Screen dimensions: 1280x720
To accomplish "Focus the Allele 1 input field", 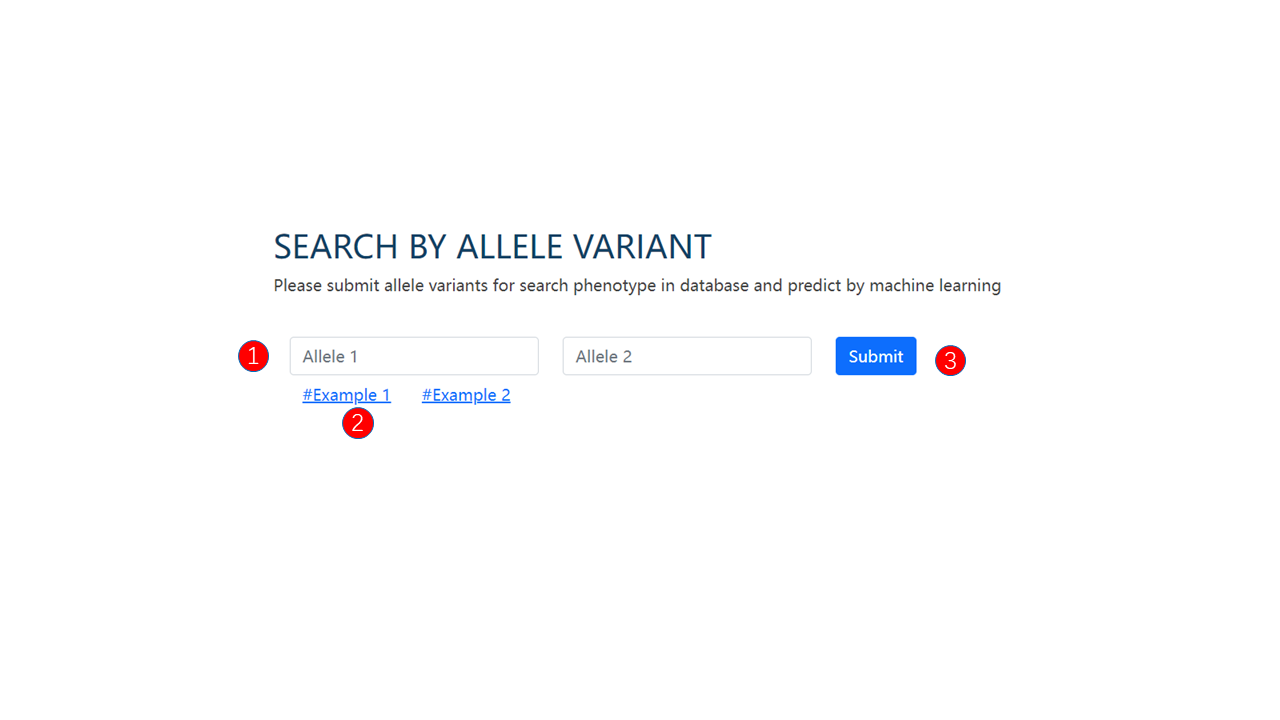I will [x=414, y=356].
